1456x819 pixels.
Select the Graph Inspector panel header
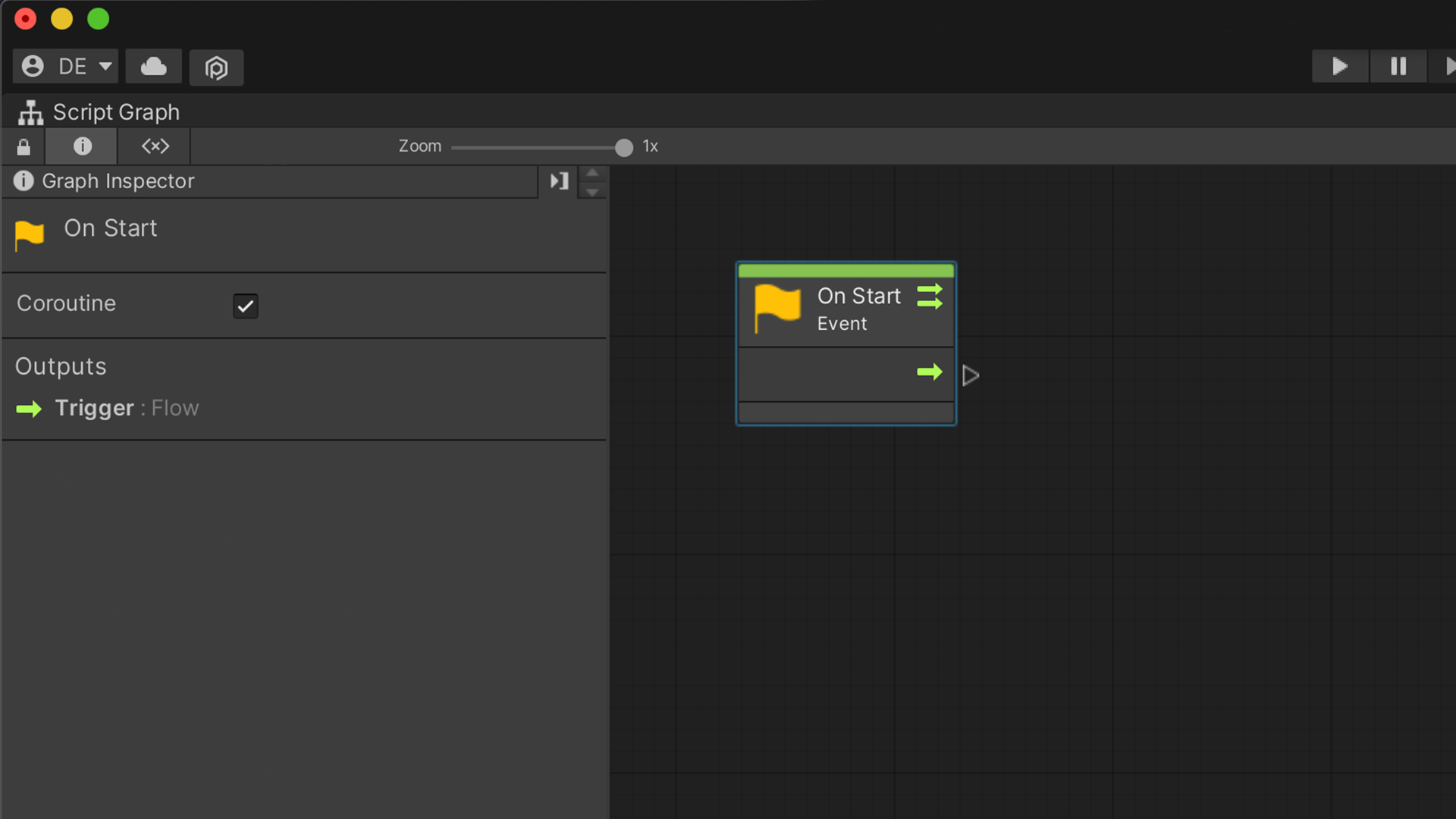pos(118,181)
